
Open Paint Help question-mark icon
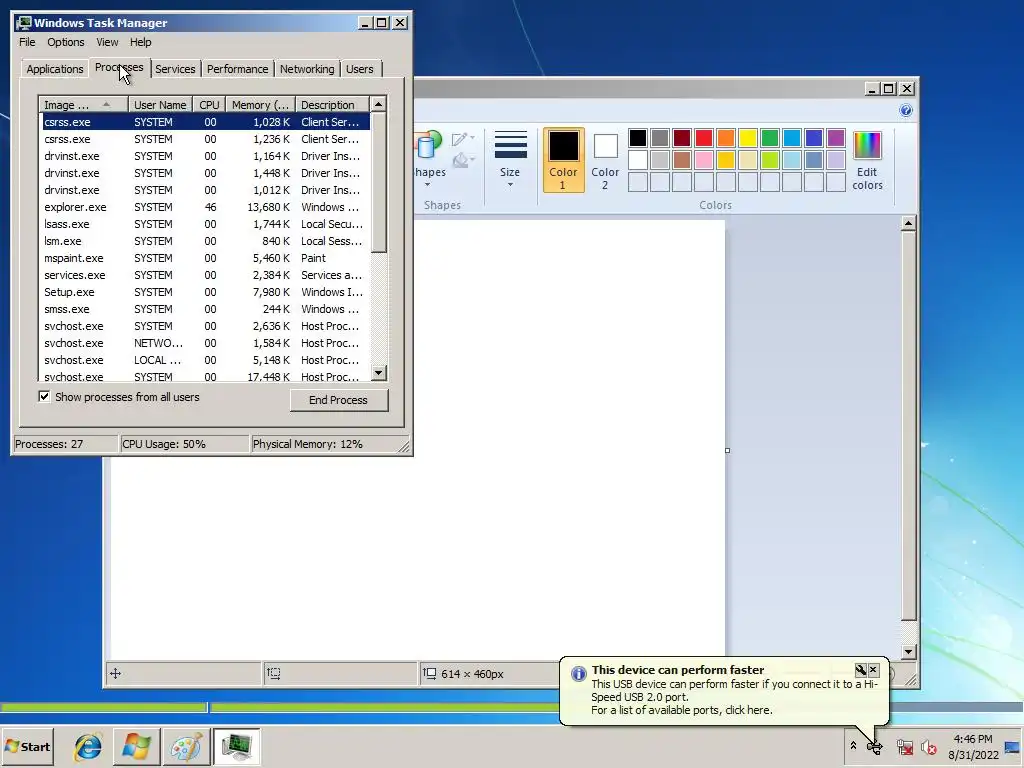point(906,110)
